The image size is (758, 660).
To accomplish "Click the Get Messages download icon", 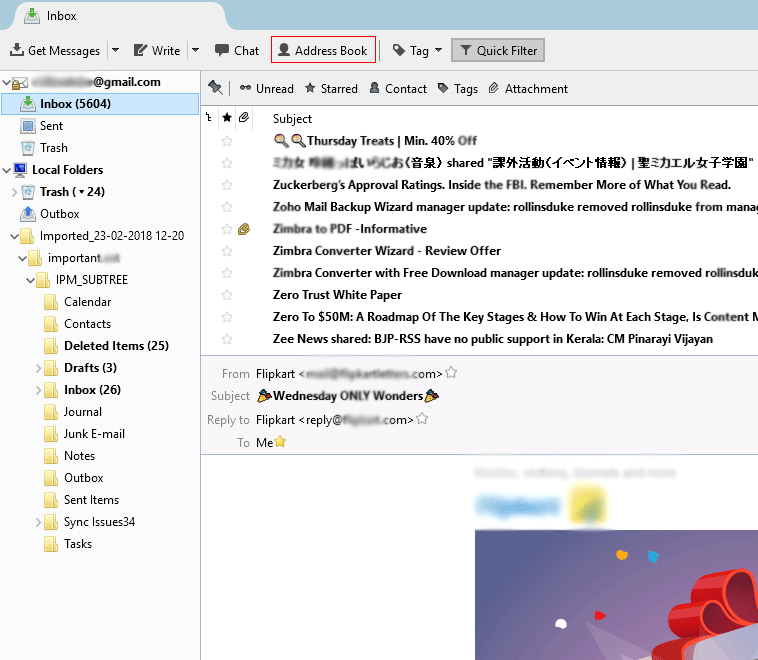I will [17, 51].
